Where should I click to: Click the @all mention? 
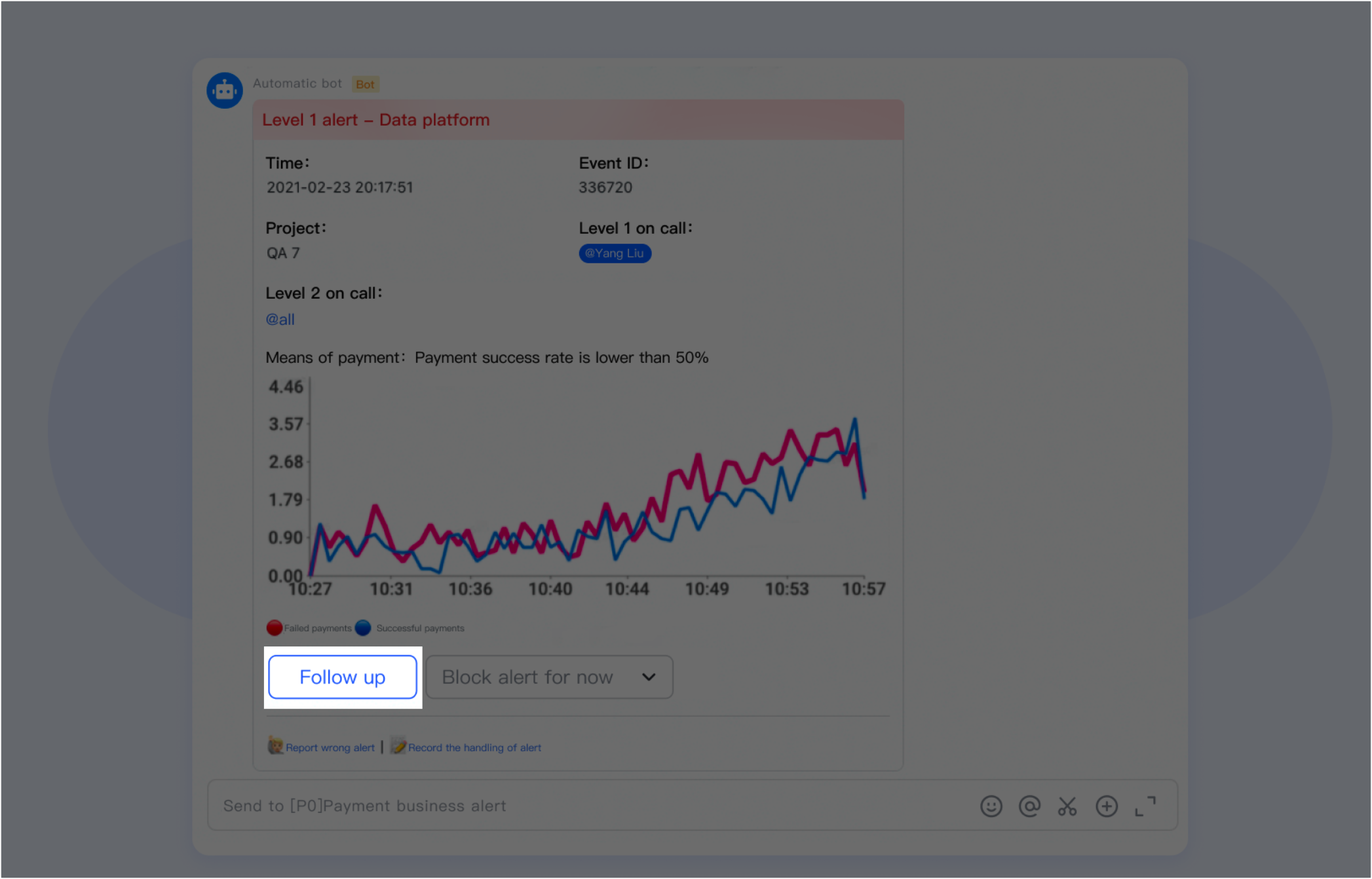point(280,319)
